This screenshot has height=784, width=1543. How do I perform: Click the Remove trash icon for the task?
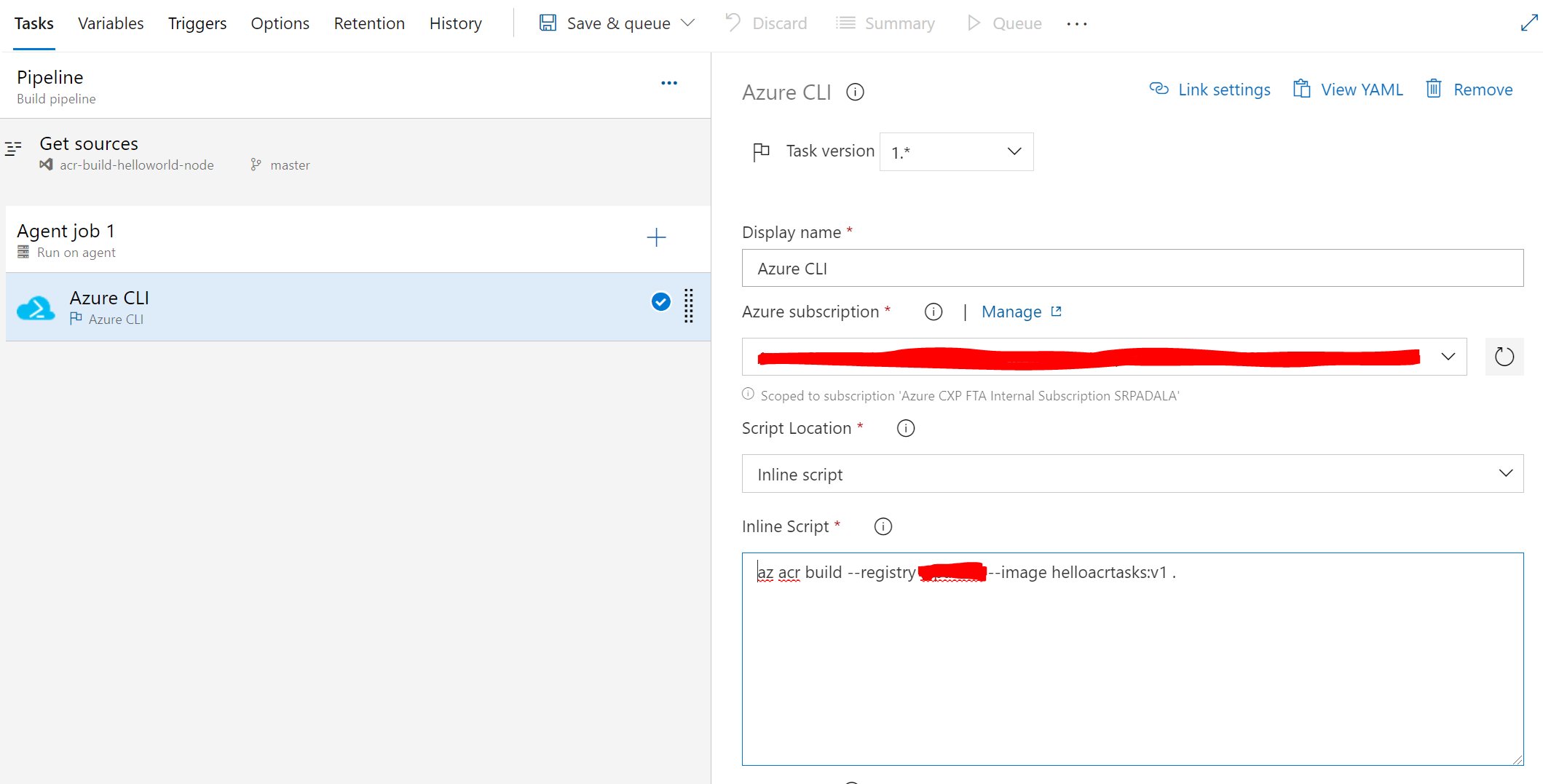click(1433, 89)
